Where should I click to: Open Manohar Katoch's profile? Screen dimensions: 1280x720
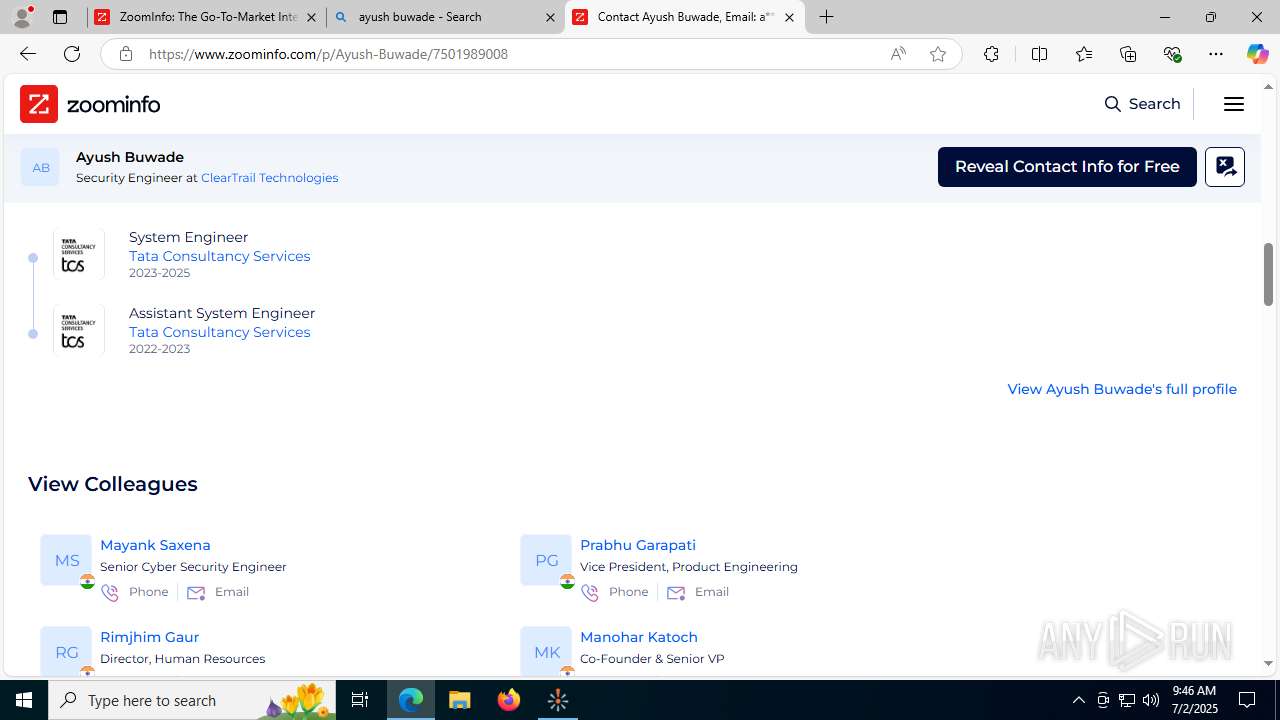(x=639, y=637)
